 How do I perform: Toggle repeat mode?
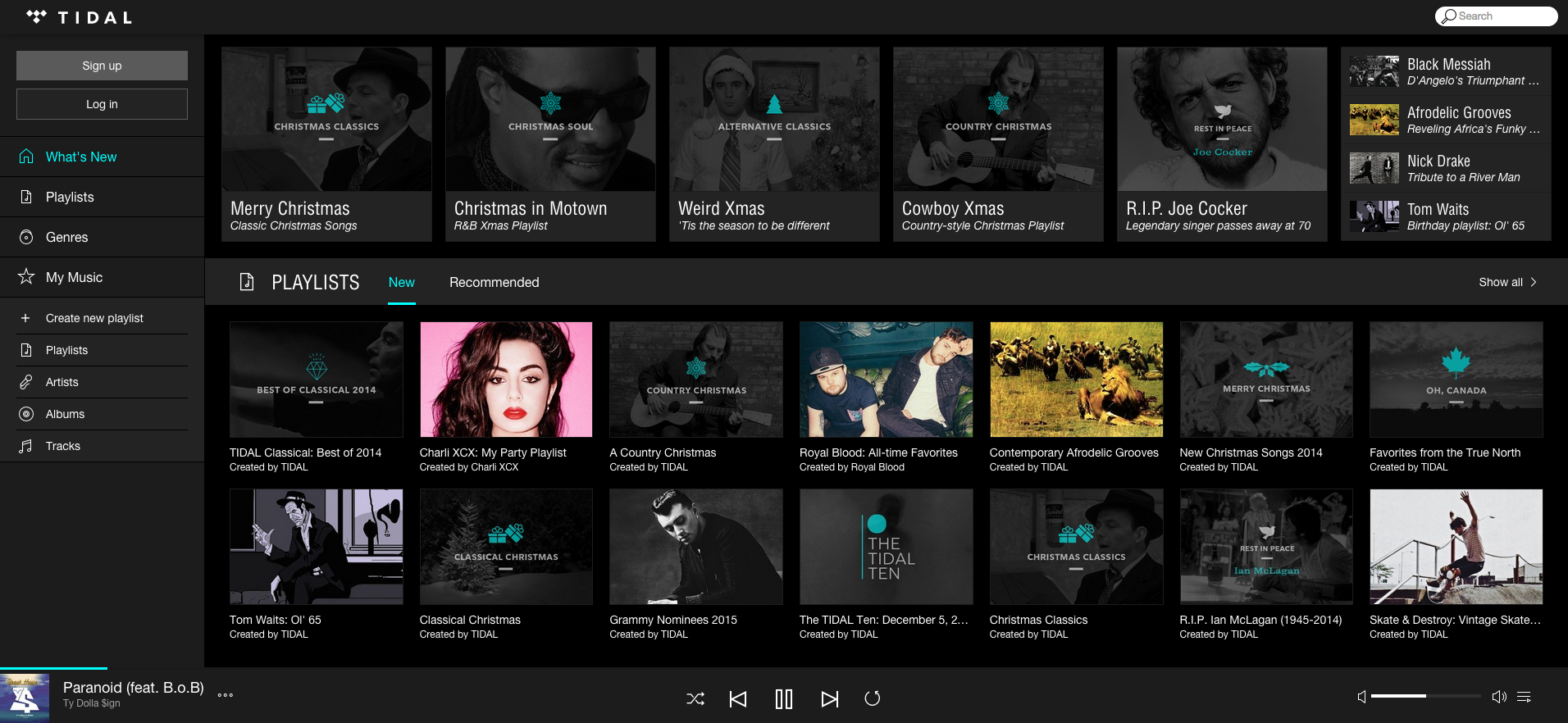click(x=873, y=698)
